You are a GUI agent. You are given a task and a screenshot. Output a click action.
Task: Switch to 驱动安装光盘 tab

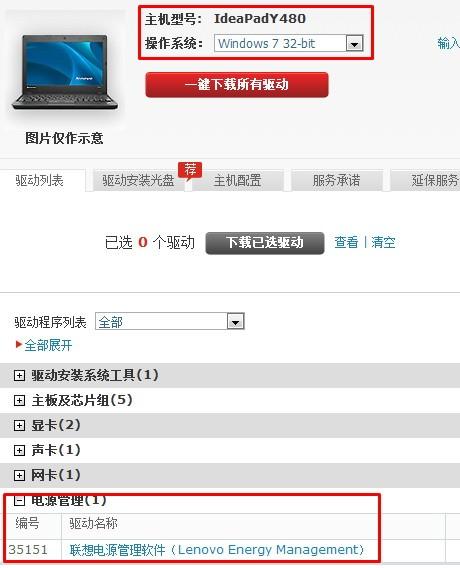click(138, 180)
